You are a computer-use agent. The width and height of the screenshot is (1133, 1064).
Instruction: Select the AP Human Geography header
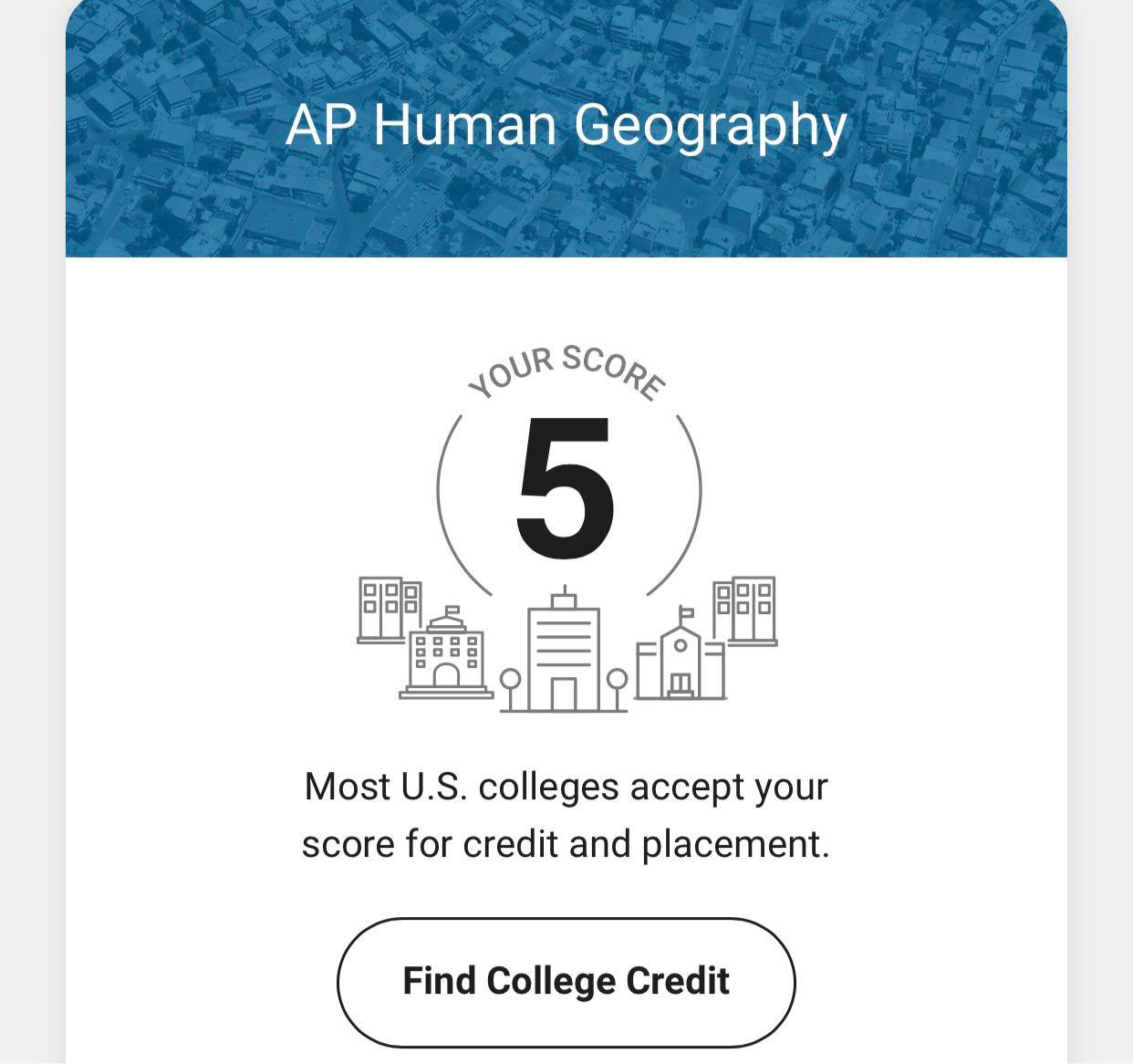[566, 126]
